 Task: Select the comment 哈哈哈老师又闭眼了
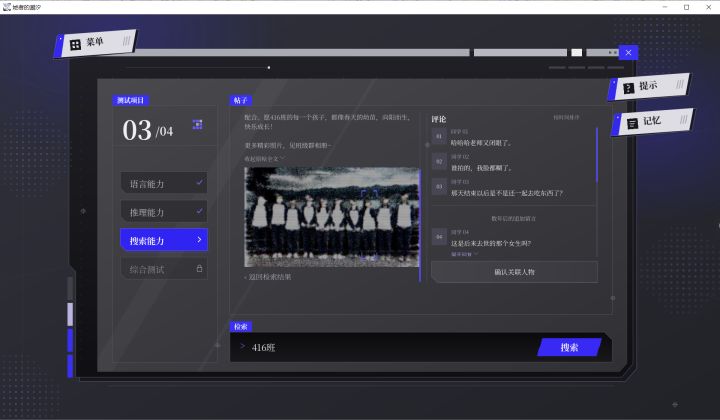481,143
